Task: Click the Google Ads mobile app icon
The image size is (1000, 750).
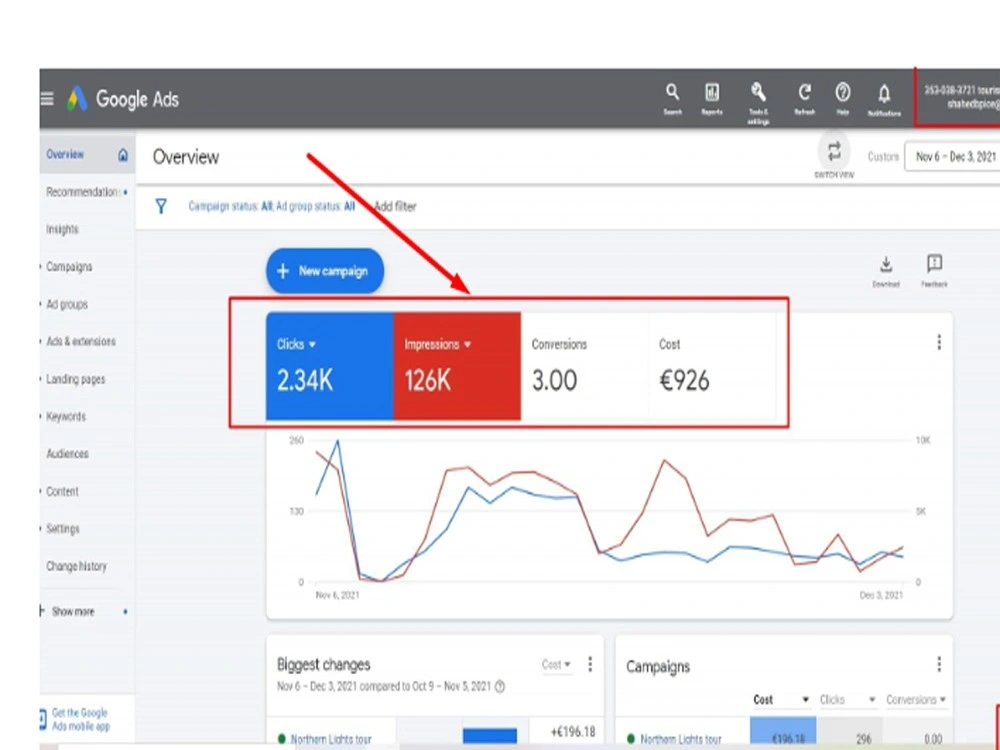Action: point(43,719)
